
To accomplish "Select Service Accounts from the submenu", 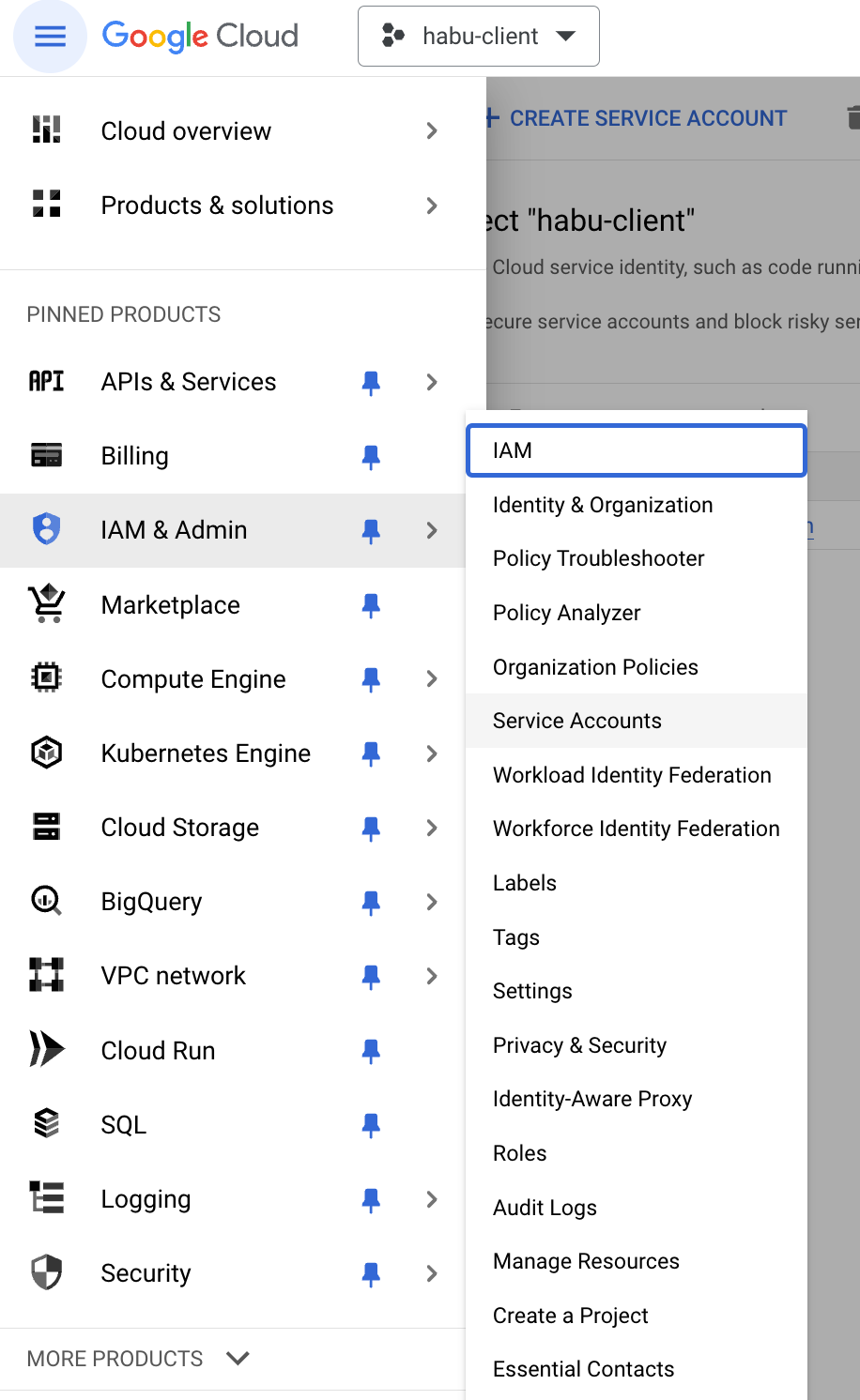I will [x=577, y=721].
